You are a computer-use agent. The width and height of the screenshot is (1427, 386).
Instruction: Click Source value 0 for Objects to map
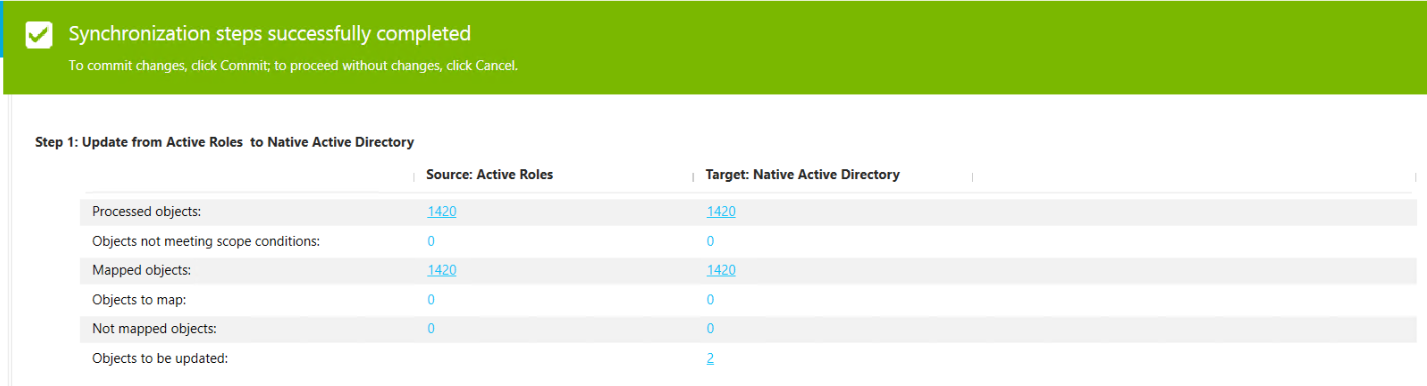(431, 299)
